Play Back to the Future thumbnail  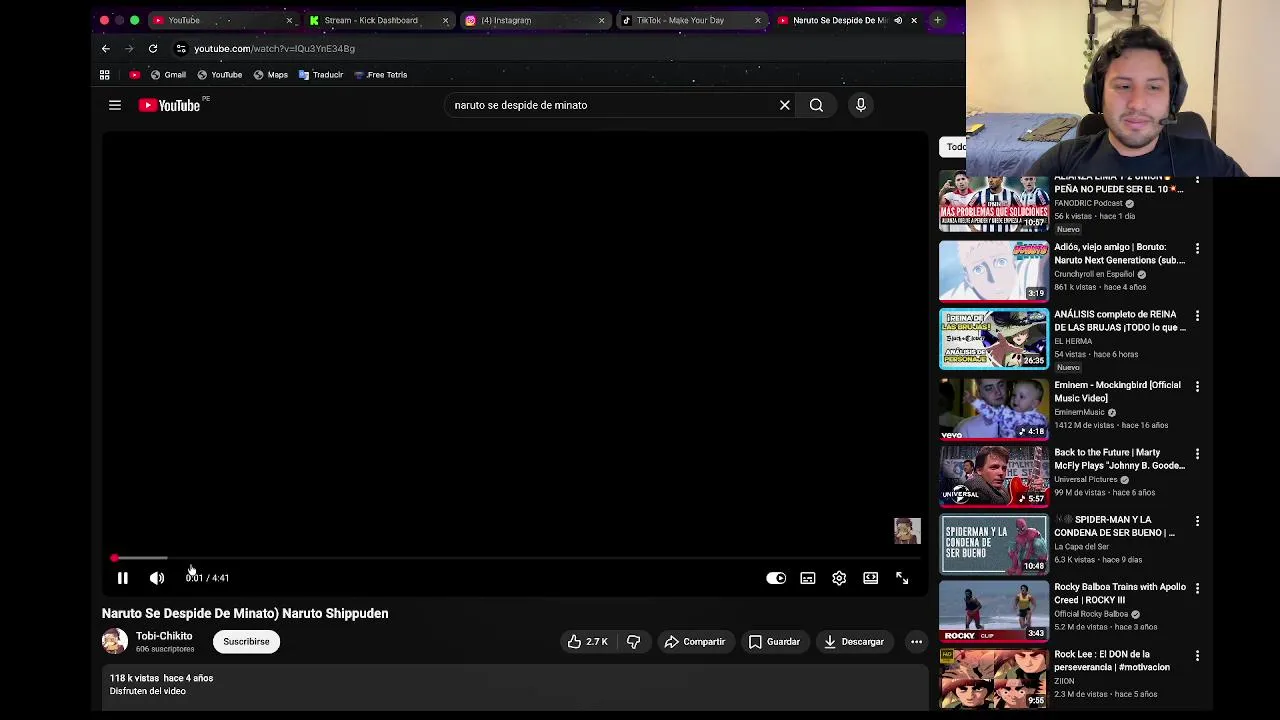pos(994,475)
